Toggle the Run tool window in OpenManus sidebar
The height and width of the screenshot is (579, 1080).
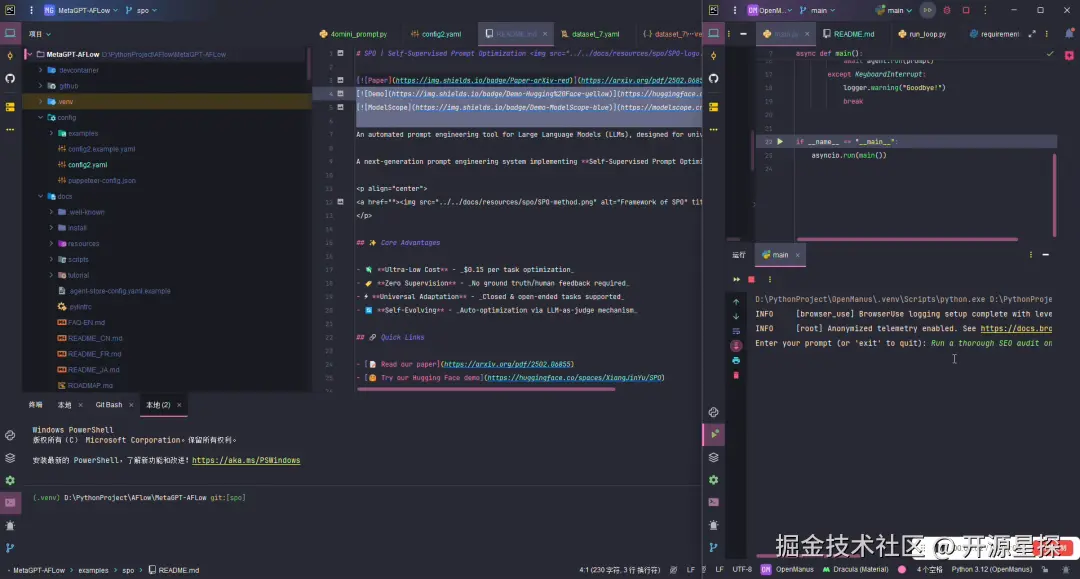point(714,434)
